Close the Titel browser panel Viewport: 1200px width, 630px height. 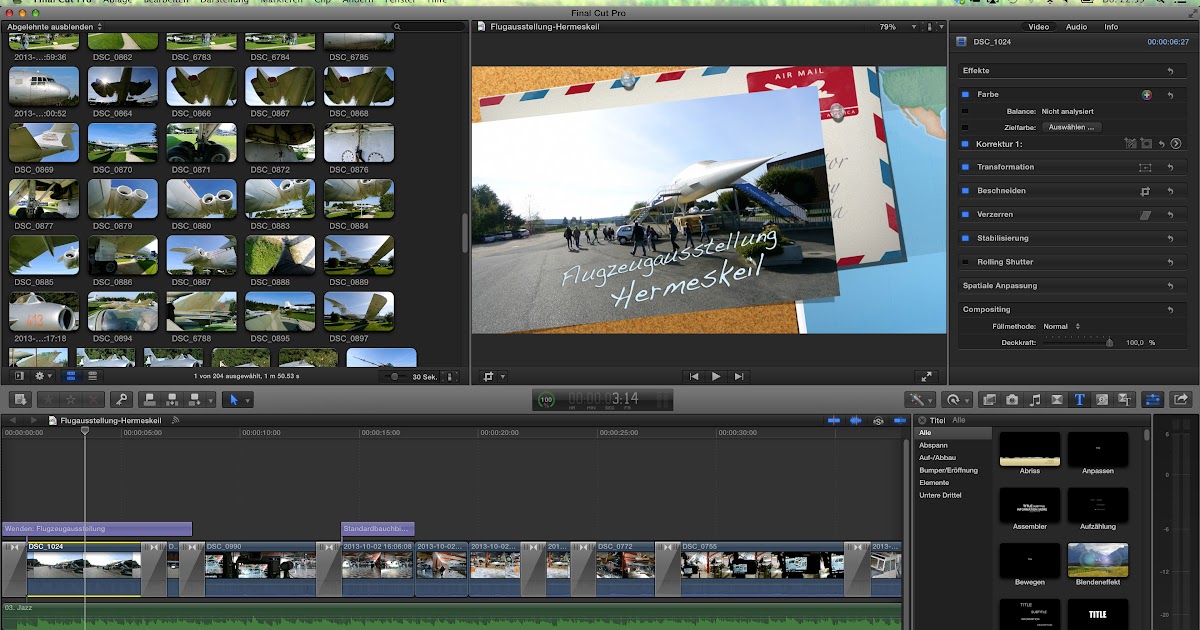click(x=923, y=420)
